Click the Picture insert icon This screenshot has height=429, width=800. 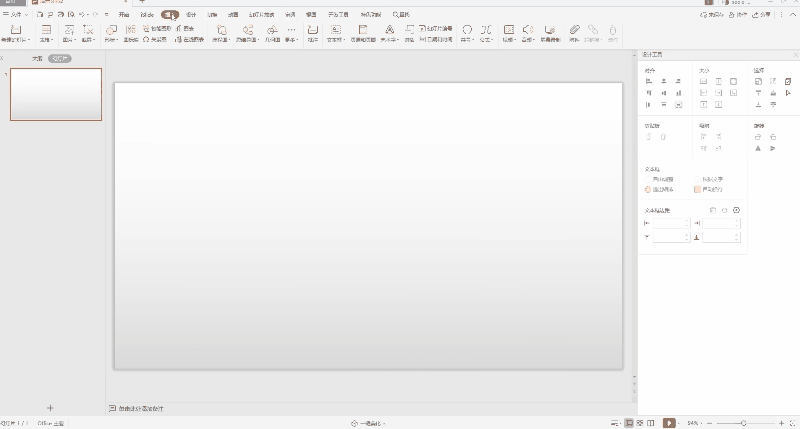pos(69,30)
